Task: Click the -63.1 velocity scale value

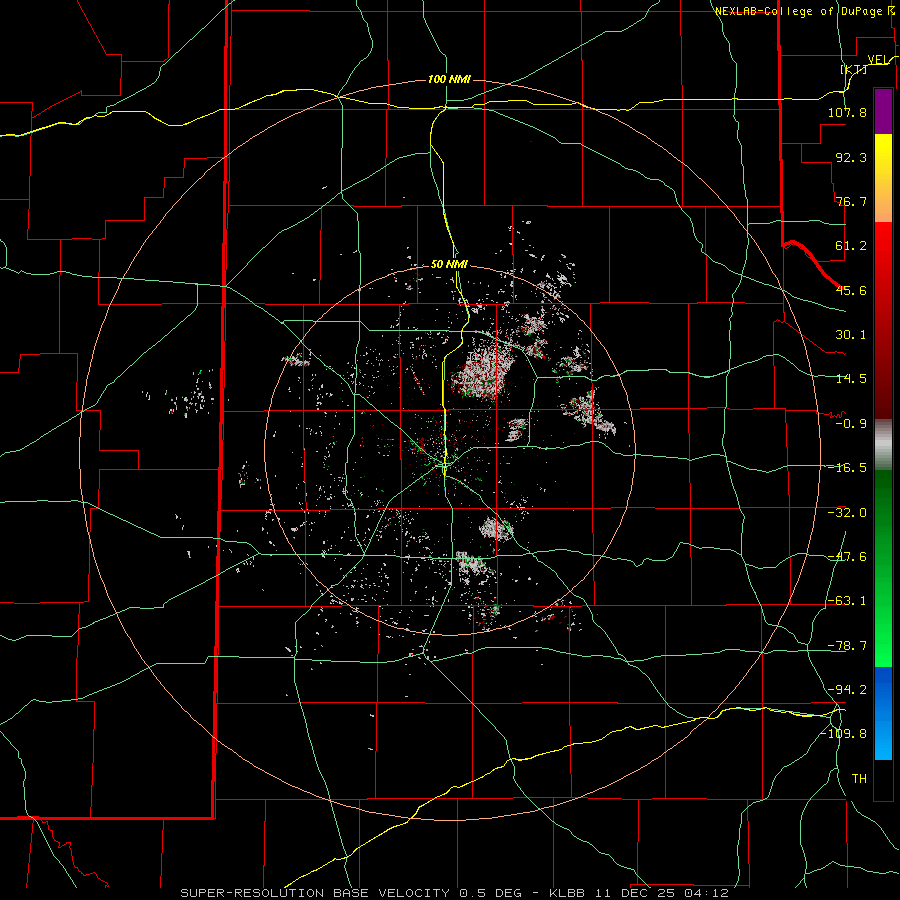Action: (847, 601)
